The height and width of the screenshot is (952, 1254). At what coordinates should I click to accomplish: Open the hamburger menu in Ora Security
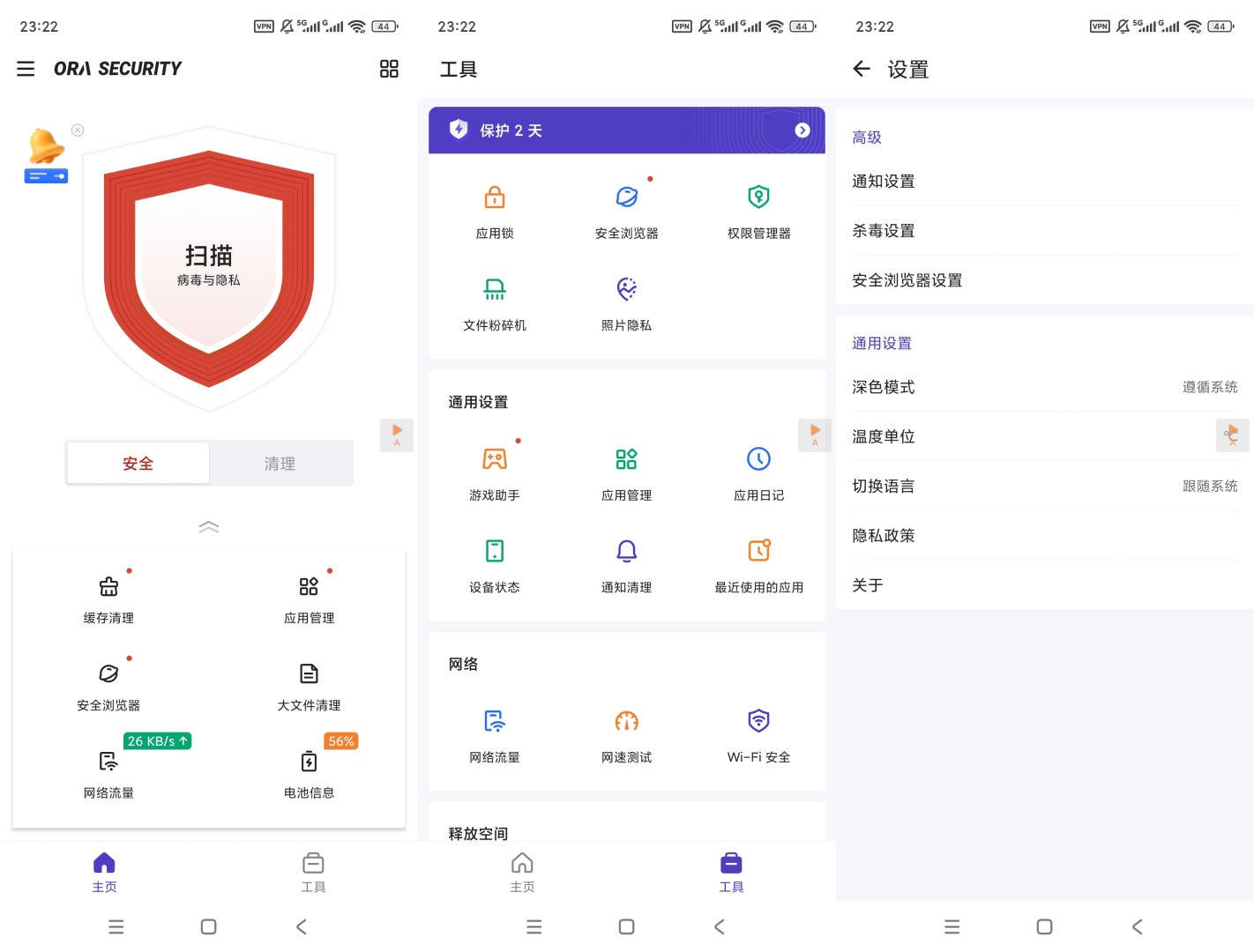(26, 69)
